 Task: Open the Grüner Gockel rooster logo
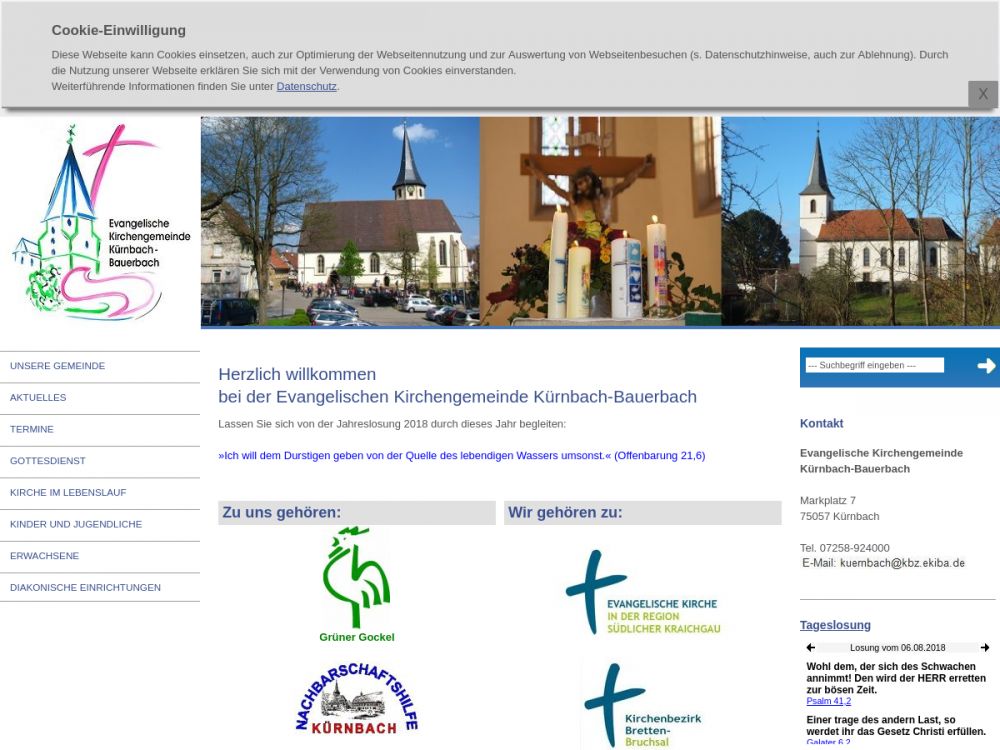tap(356, 586)
